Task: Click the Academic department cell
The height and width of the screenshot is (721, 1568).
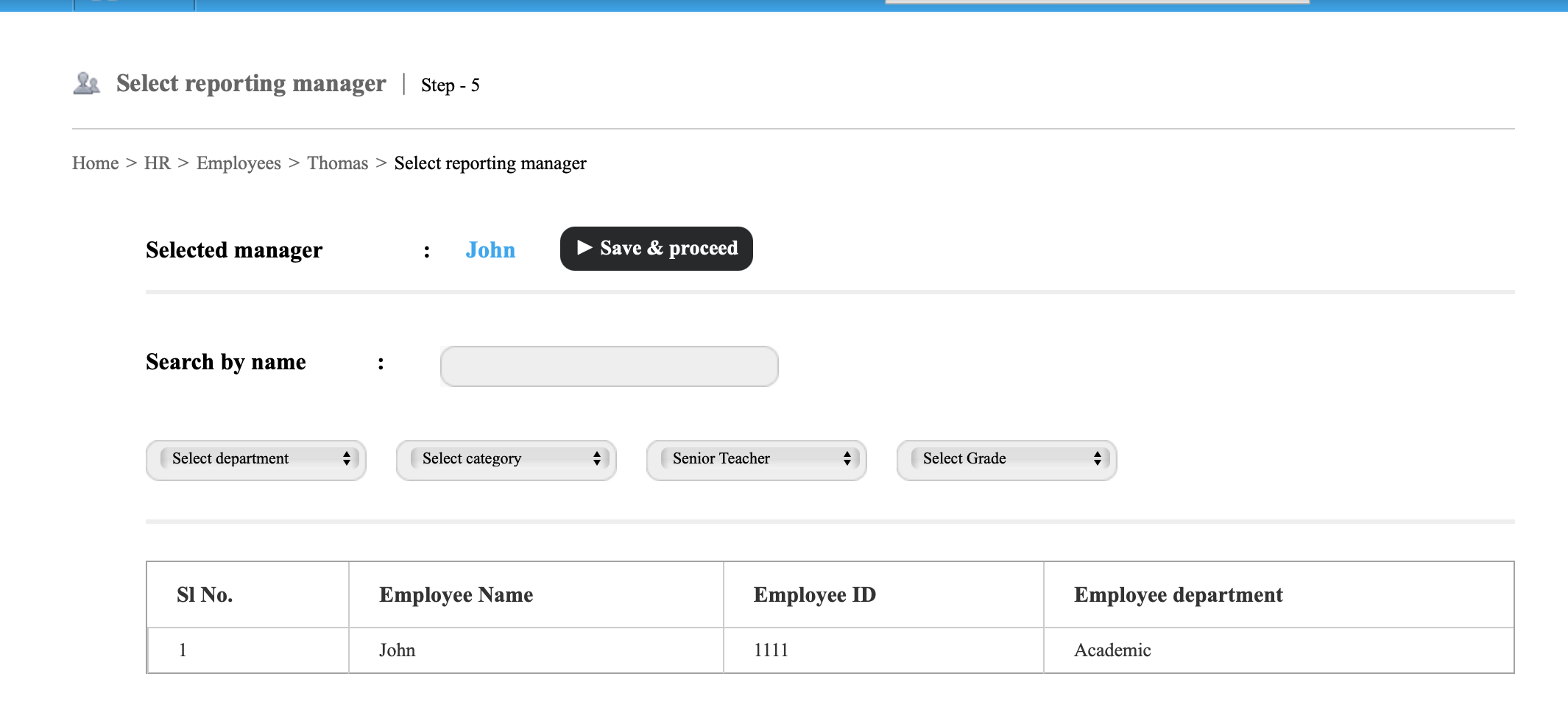Action: point(1112,650)
